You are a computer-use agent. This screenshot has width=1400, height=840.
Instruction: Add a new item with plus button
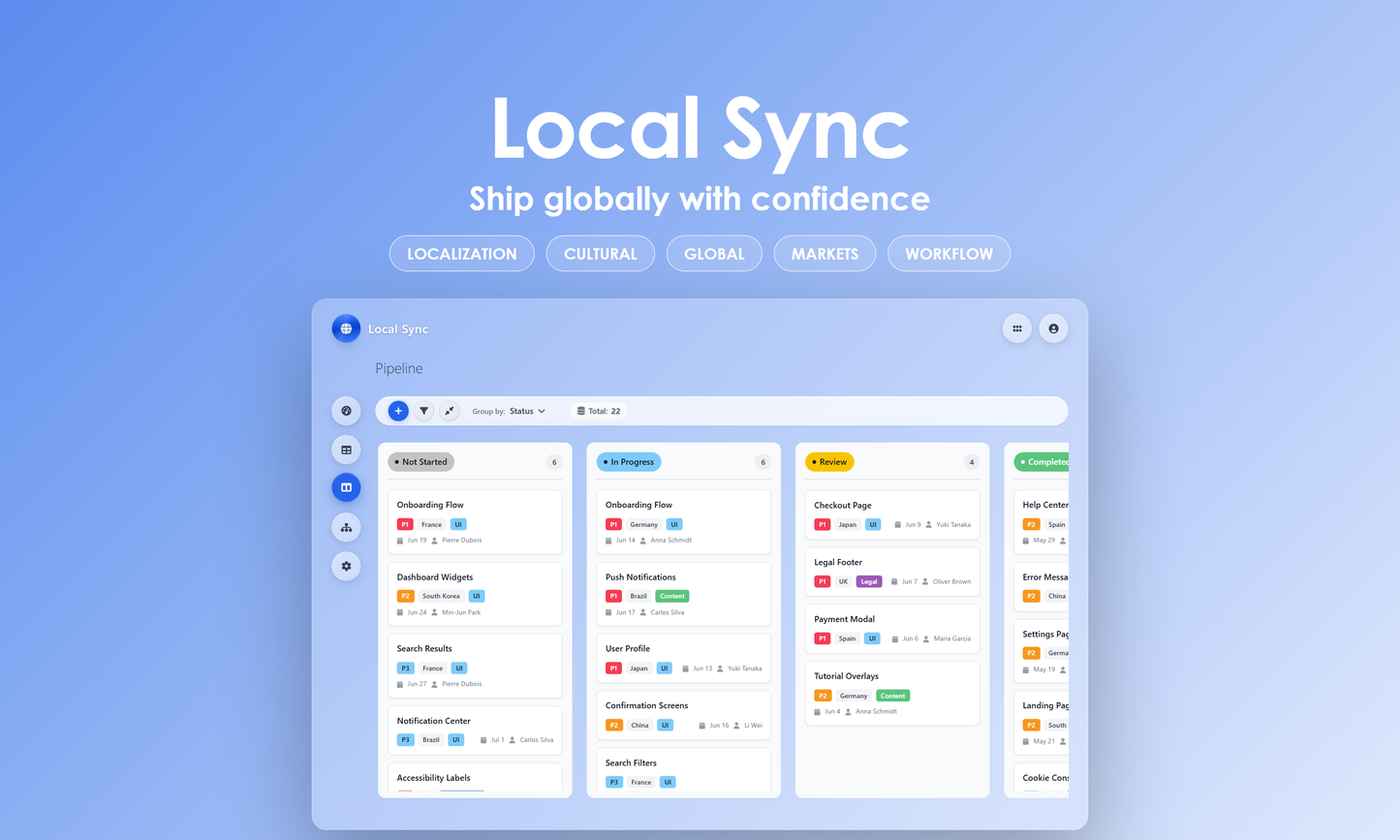point(398,411)
